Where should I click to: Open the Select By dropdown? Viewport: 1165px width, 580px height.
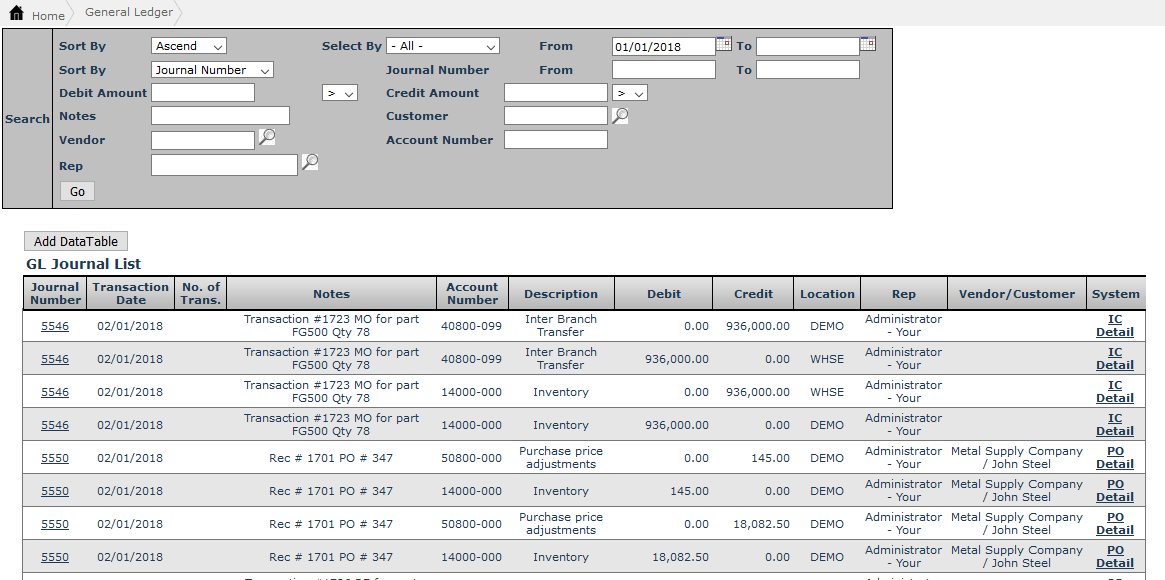click(442, 46)
